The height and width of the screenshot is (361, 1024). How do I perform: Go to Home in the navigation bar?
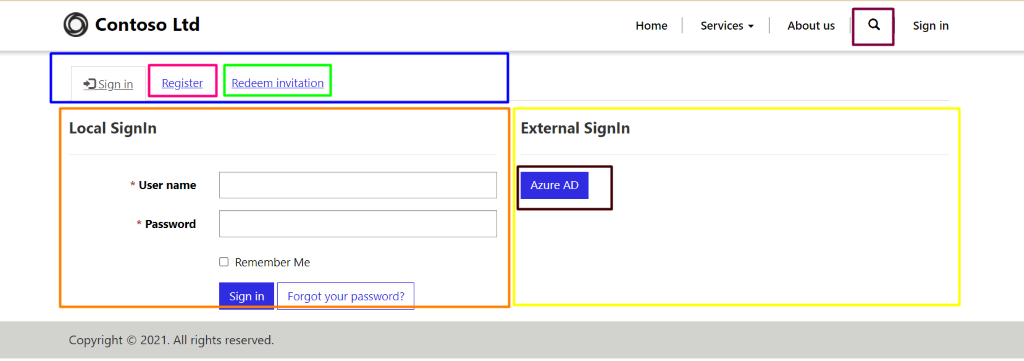click(651, 25)
